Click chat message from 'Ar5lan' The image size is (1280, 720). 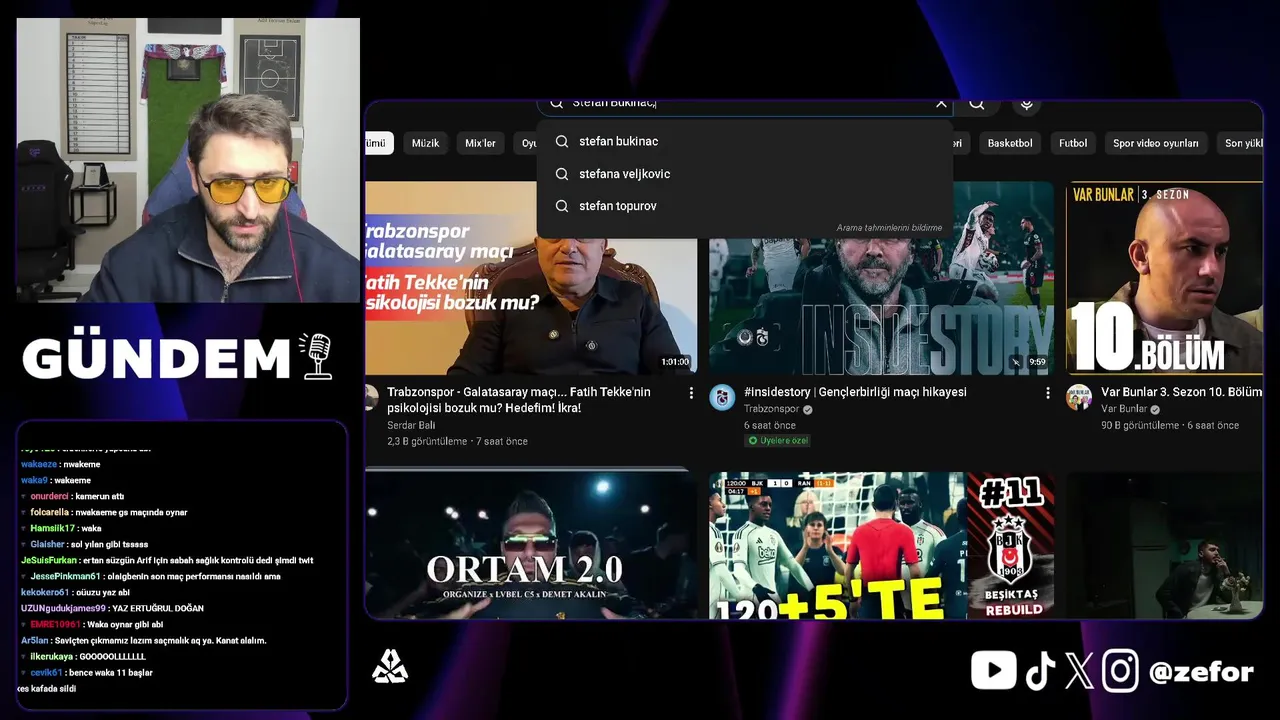[143, 640]
